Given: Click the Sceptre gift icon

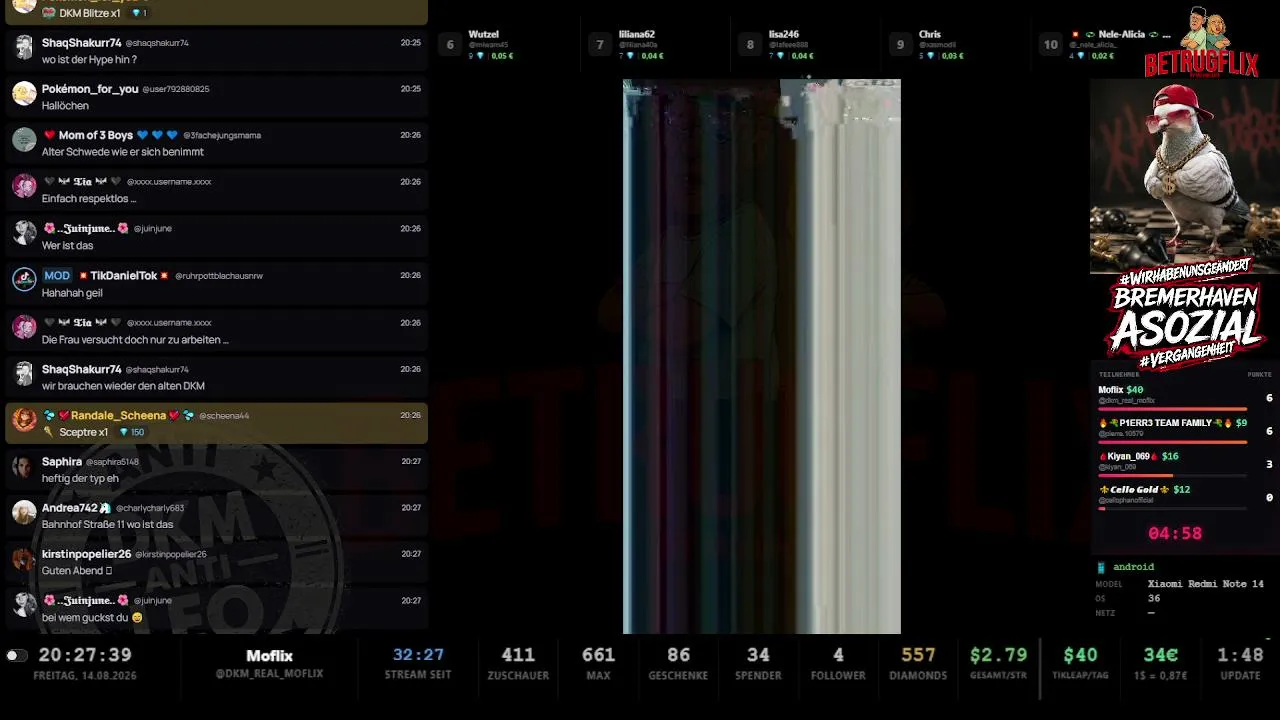Looking at the screenshot, I should tap(48, 432).
